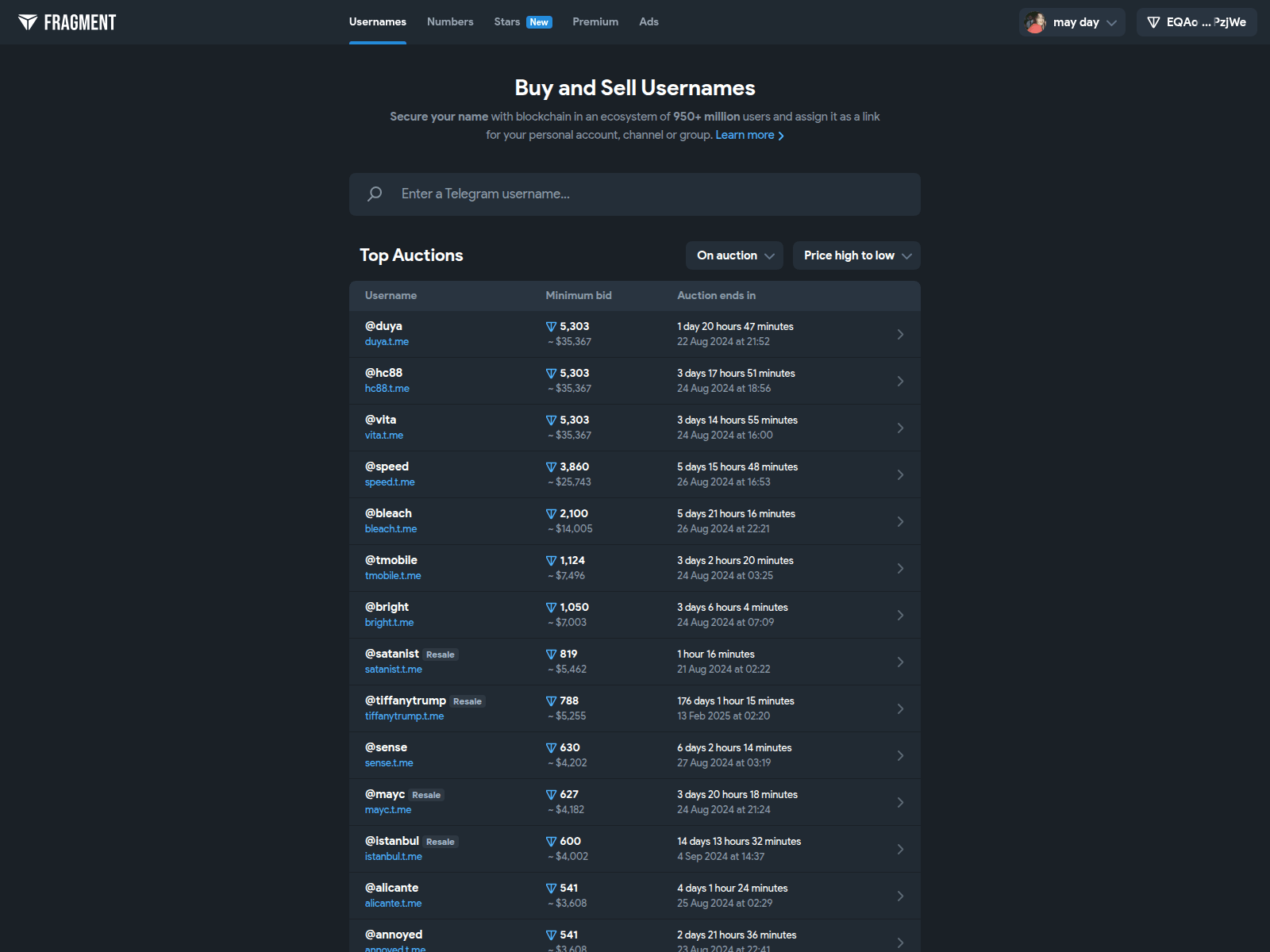Viewport: 1270px width, 952px height.
Task: Open @tmobile row chevron arrow
Action: pos(900,568)
